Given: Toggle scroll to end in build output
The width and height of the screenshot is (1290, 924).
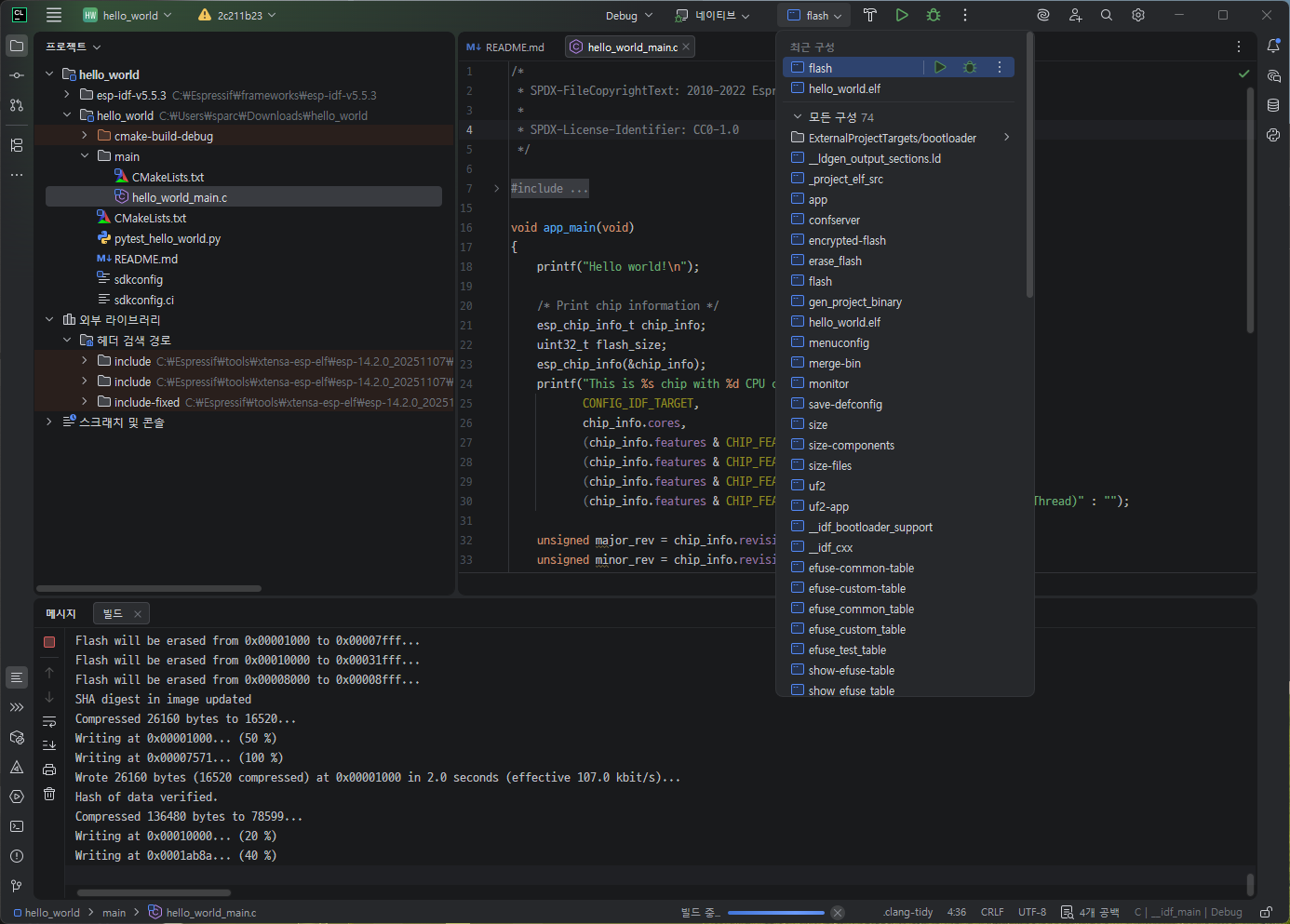Looking at the screenshot, I should point(49,745).
